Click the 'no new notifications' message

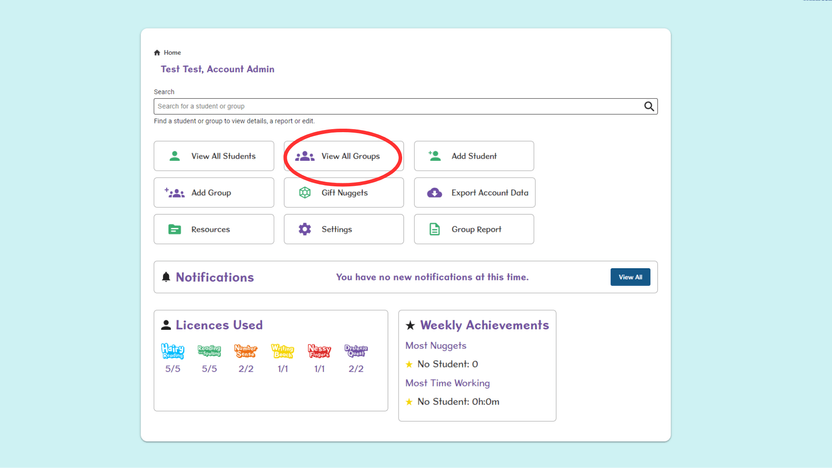[x=432, y=277]
